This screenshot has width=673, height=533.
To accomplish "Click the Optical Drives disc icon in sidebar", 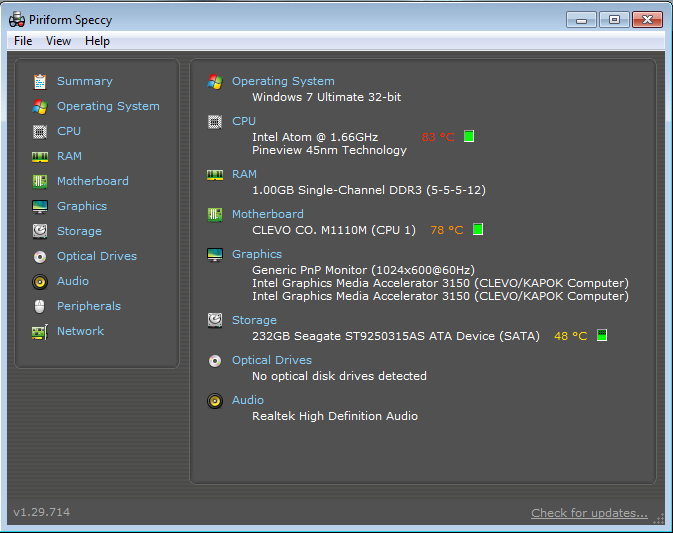I will [40, 256].
